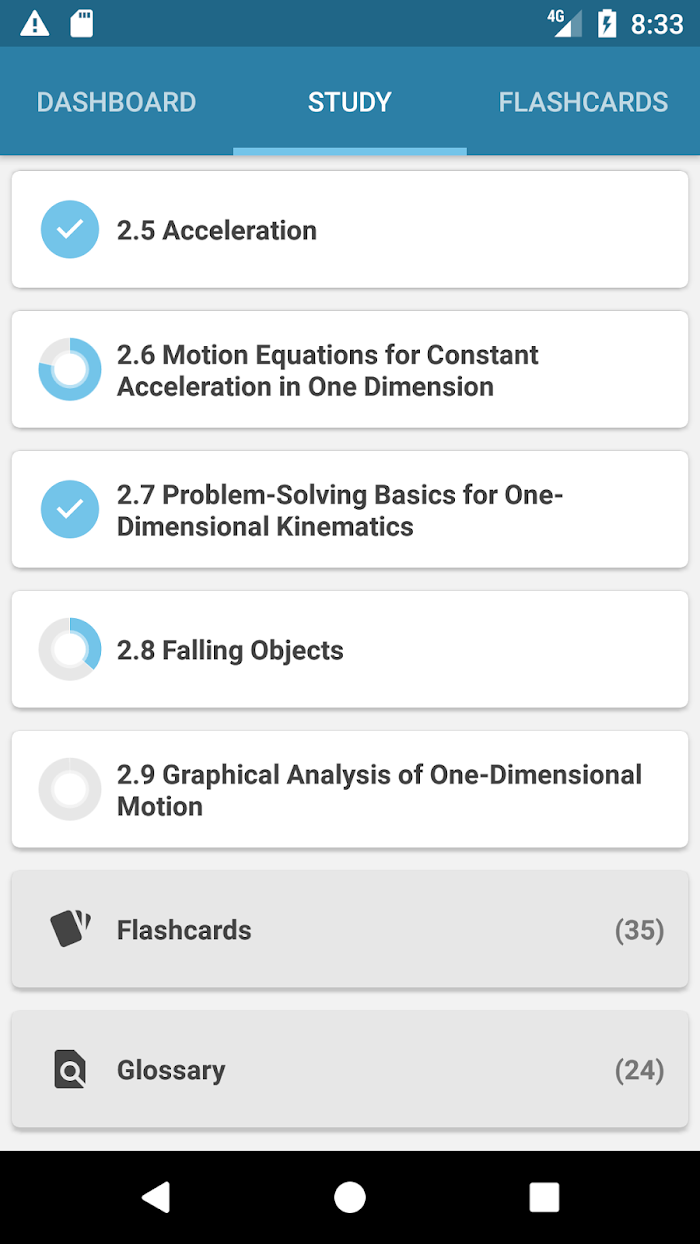Tap the completed checkmark icon for 2.5 Acceleration
This screenshot has width=700, height=1244.
pos(70,230)
